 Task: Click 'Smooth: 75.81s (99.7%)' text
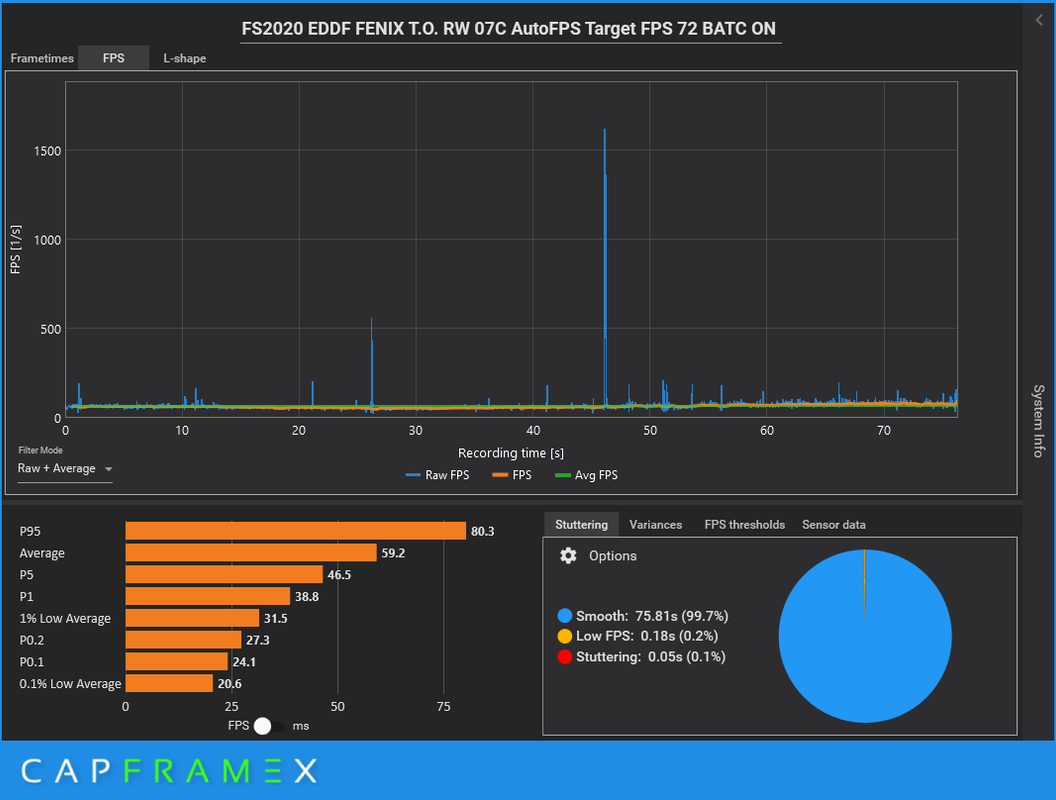coord(652,615)
